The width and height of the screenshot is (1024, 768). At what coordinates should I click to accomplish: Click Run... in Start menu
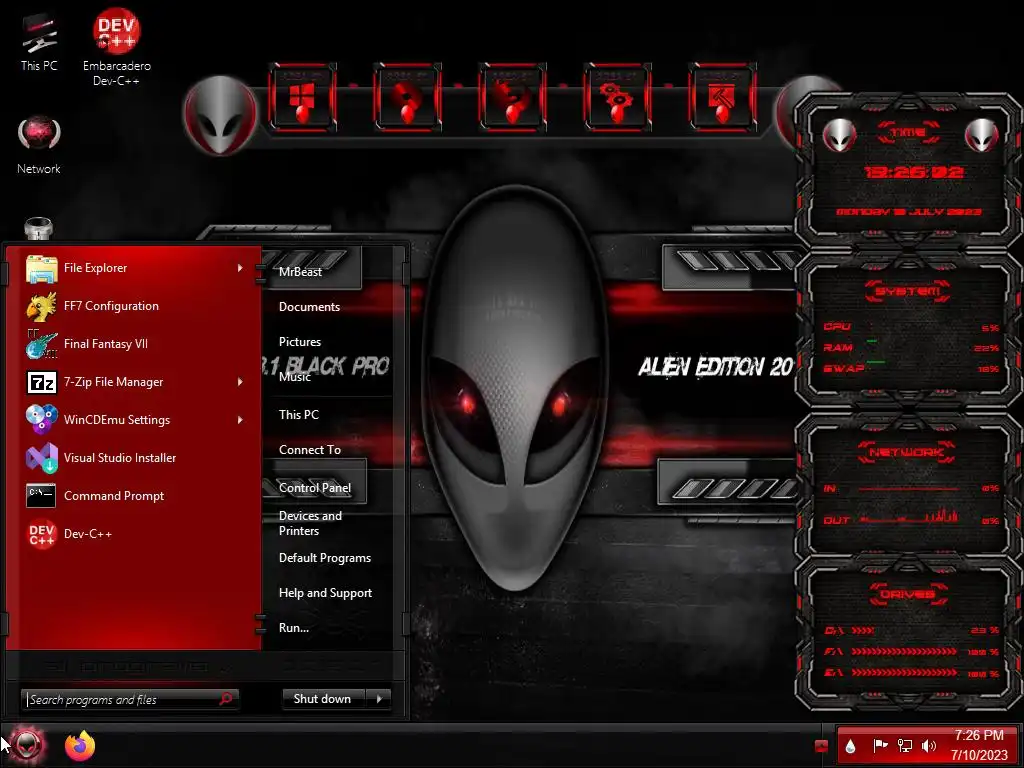tap(294, 628)
